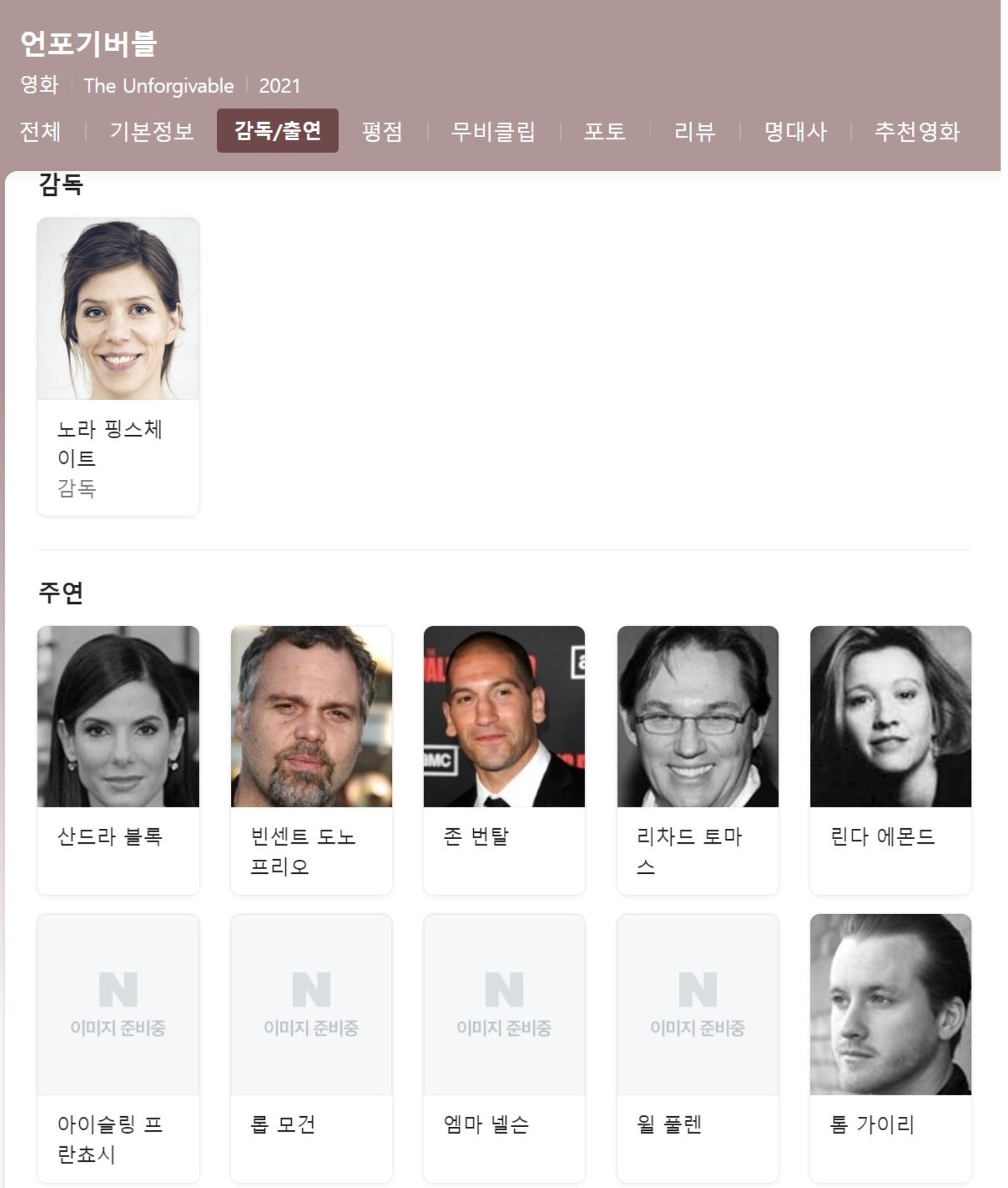The width and height of the screenshot is (1008, 1188).
Task: Select 존 번탈's photo
Action: pyautogui.click(x=504, y=716)
